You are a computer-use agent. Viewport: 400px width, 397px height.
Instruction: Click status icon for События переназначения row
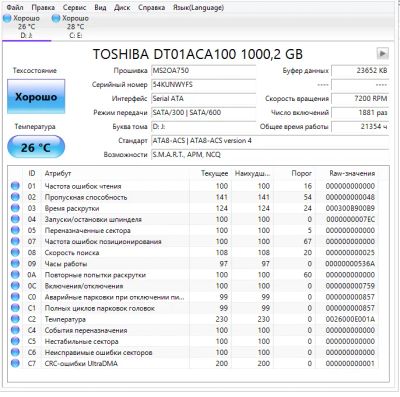coord(15,330)
